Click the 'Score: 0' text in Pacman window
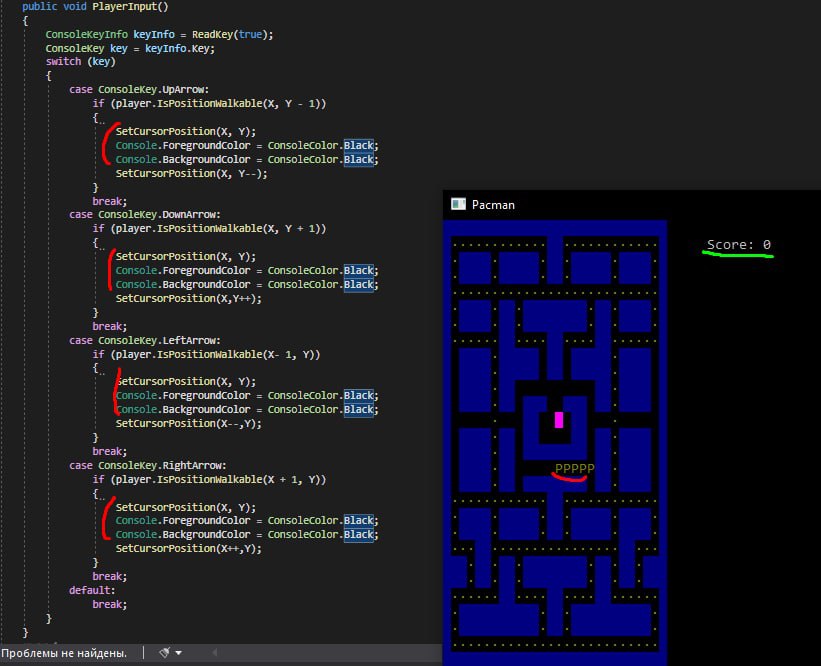821x666 pixels. tap(739, 245)
